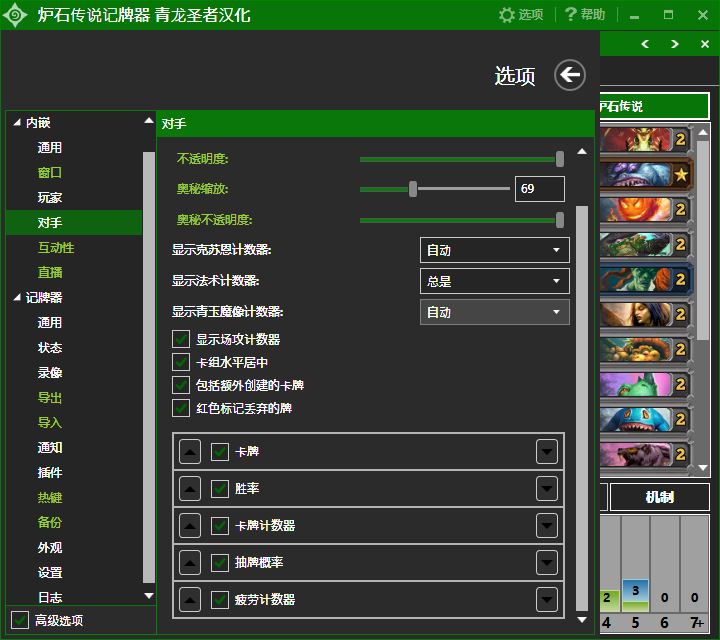The image size is (720, 640).
Task: Move 卡牌 item up
Action: [190, 451]
